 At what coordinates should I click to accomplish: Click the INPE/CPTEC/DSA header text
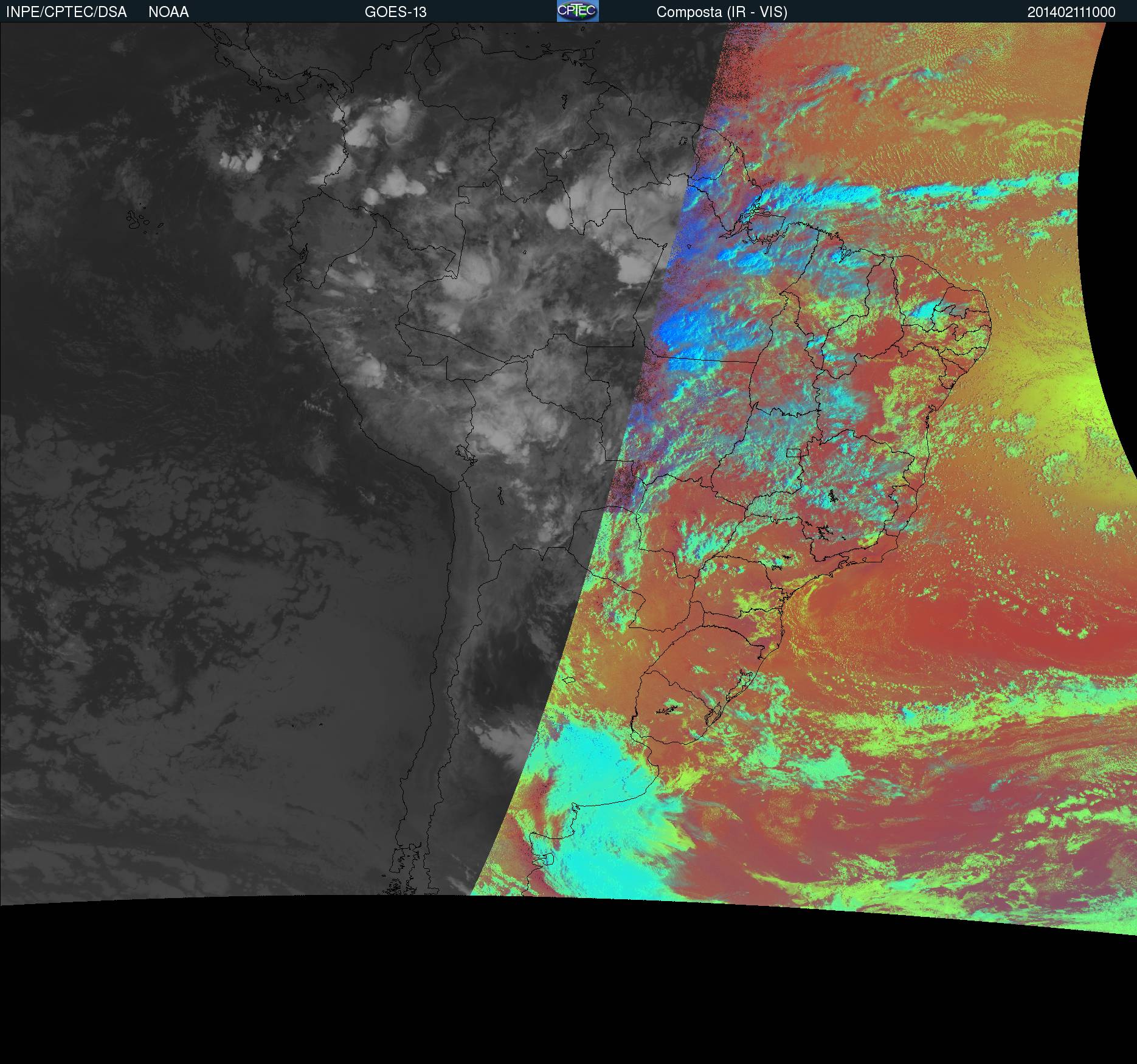pos(66,12)
